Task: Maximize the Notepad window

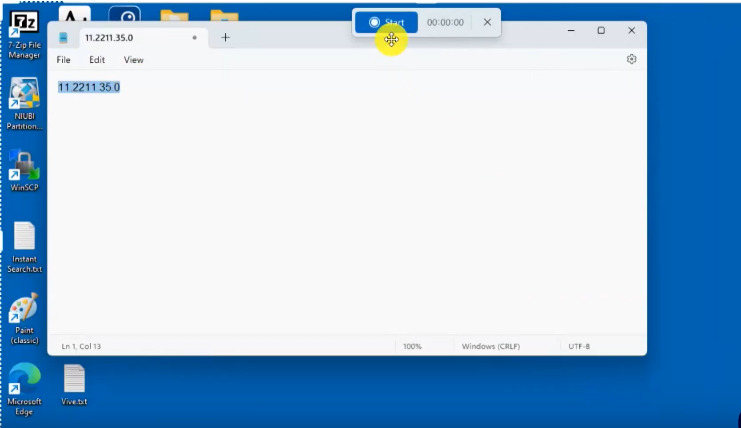Action: click(601, 30)
